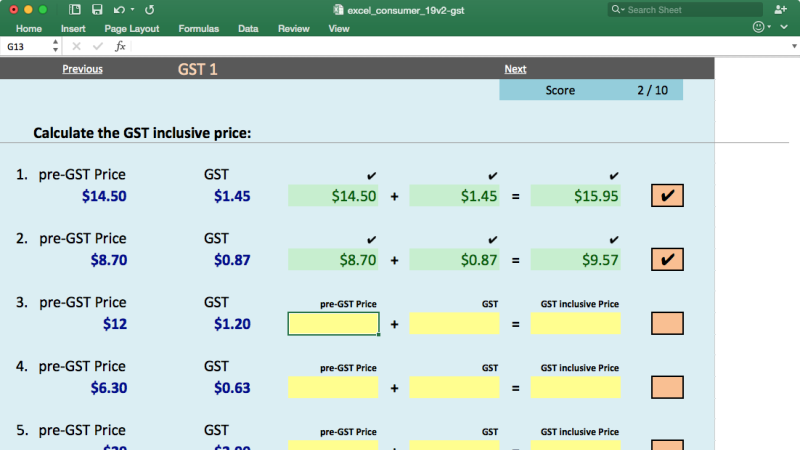Screen dimensions: 800x450
Task: Open the Review ribbon tab
Action: (x=293, y=29)
